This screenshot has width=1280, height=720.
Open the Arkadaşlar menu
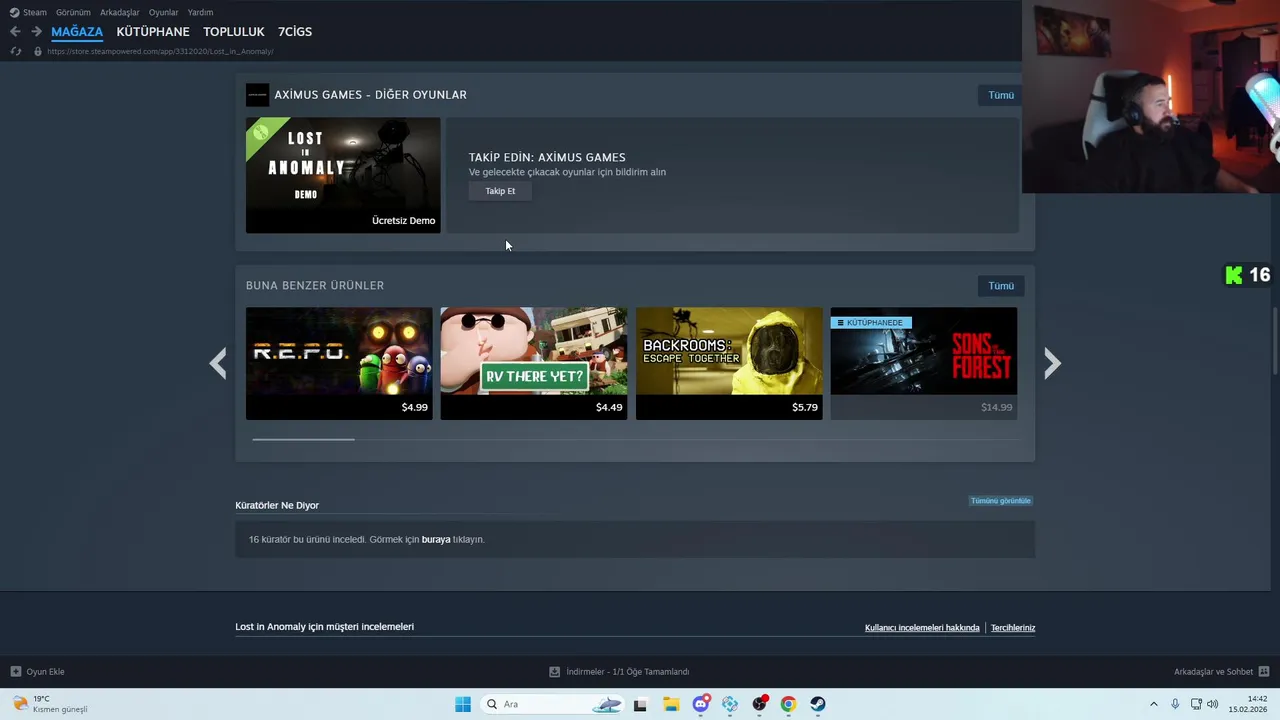click(x=119, y=12)
